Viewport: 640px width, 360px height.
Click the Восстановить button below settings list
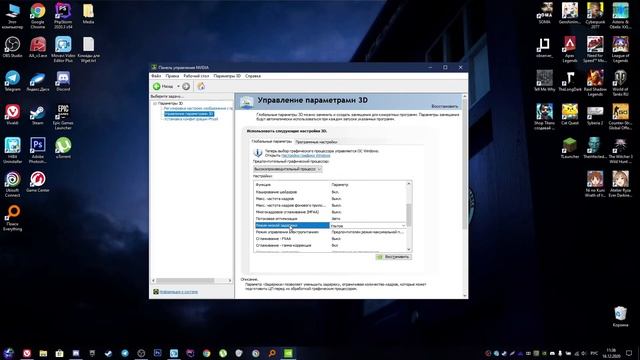point(393,257)
